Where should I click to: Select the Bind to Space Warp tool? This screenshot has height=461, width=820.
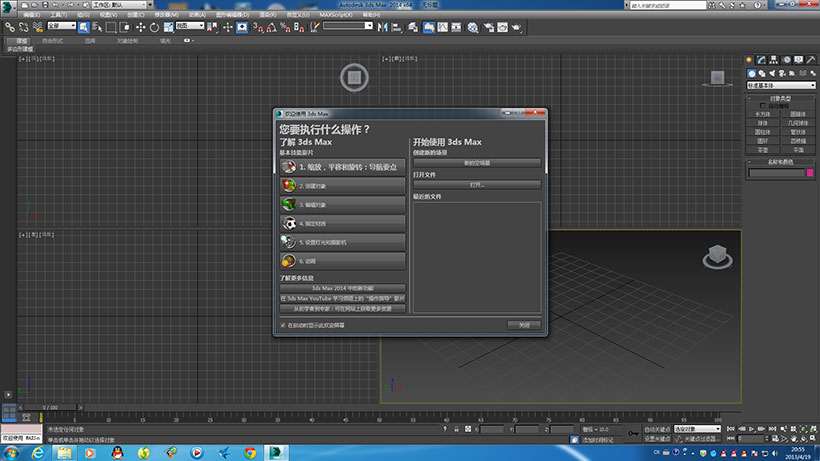coord(38,27)
